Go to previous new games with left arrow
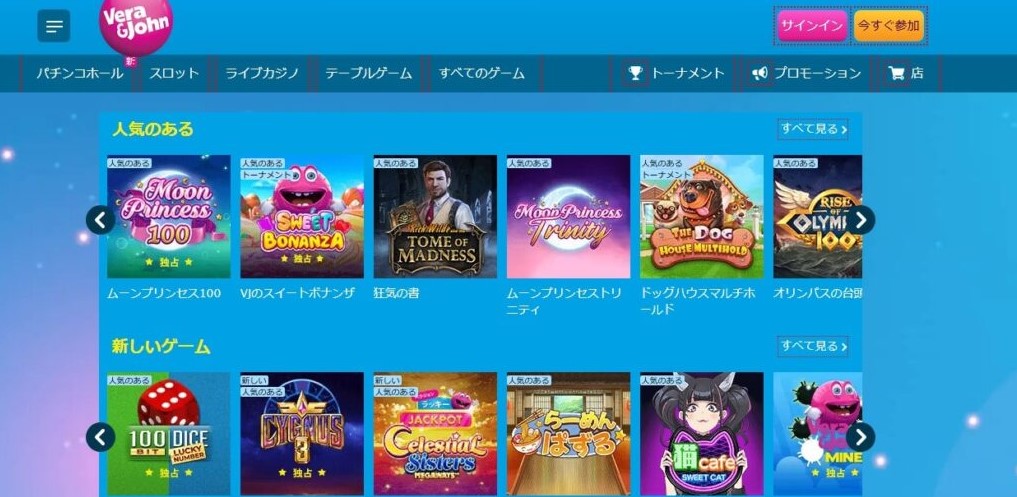 pyautogui.click(x=101, y=437)
